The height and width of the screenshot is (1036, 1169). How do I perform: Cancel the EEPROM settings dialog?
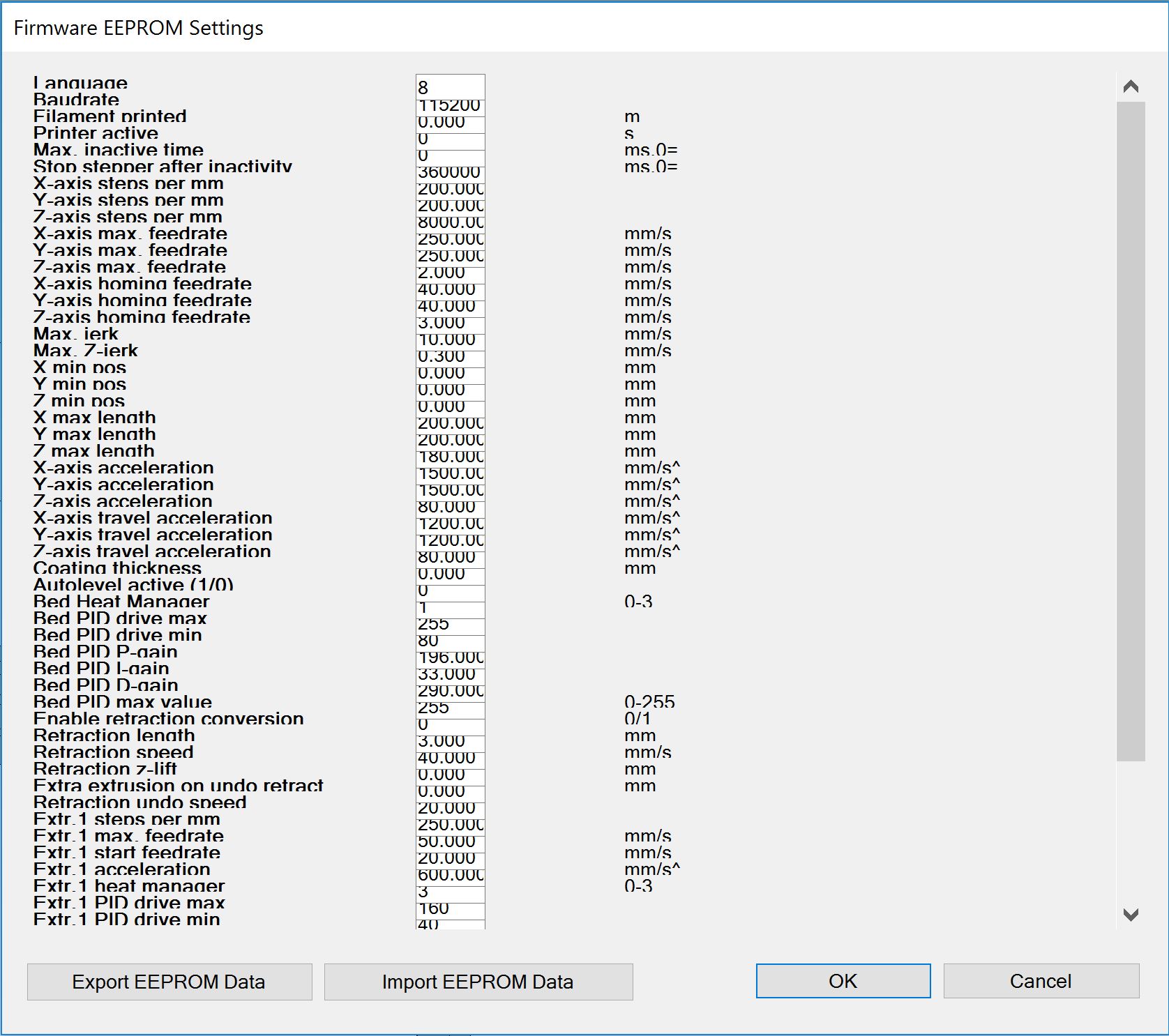[x=1041, y=981]
